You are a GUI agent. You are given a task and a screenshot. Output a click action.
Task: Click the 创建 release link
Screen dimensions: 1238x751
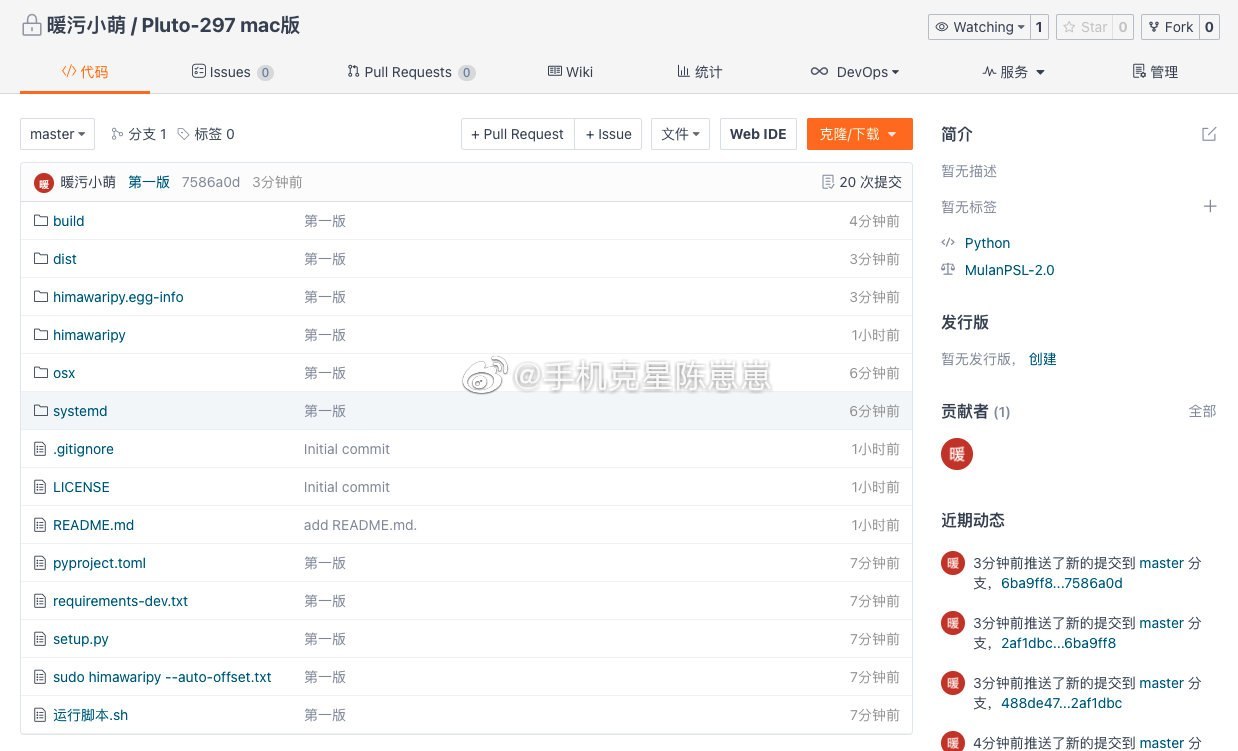(x=1043, y=359)
